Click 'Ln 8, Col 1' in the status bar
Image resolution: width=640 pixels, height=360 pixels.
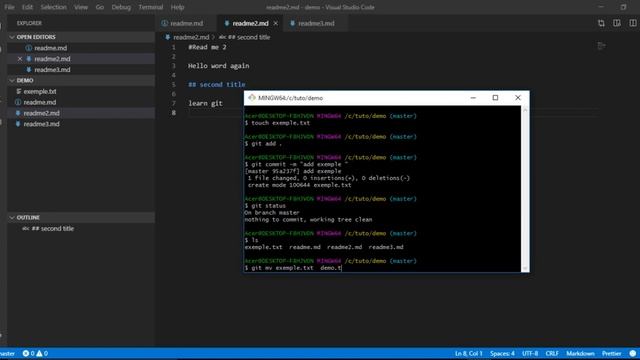pos(468,353)
